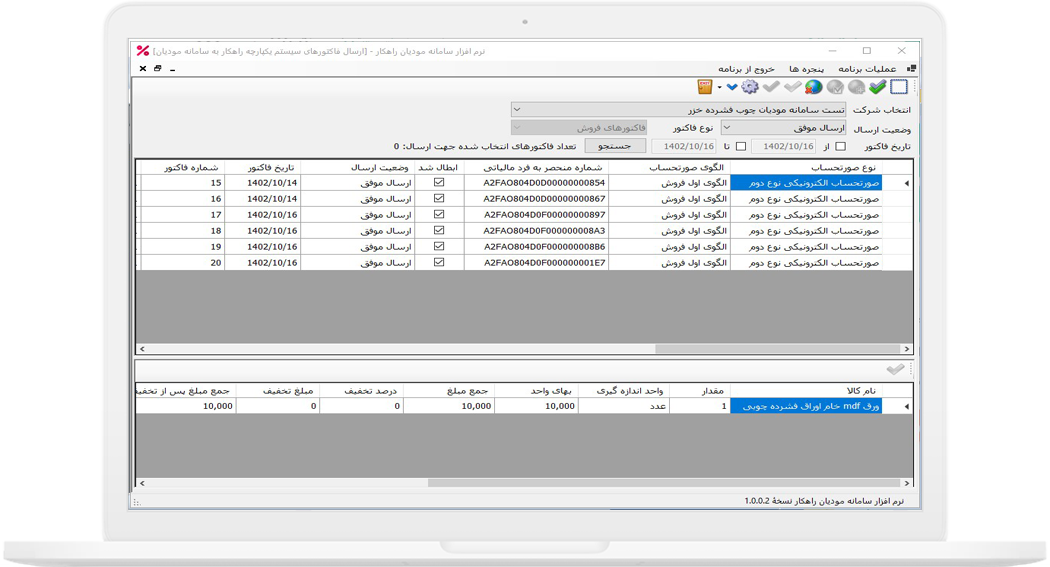This screenshot has height=567, width=1050.
Task: Click the date 1402/10/14 of invoice 16
Action: pyautogui.click(x=262, y=198)
